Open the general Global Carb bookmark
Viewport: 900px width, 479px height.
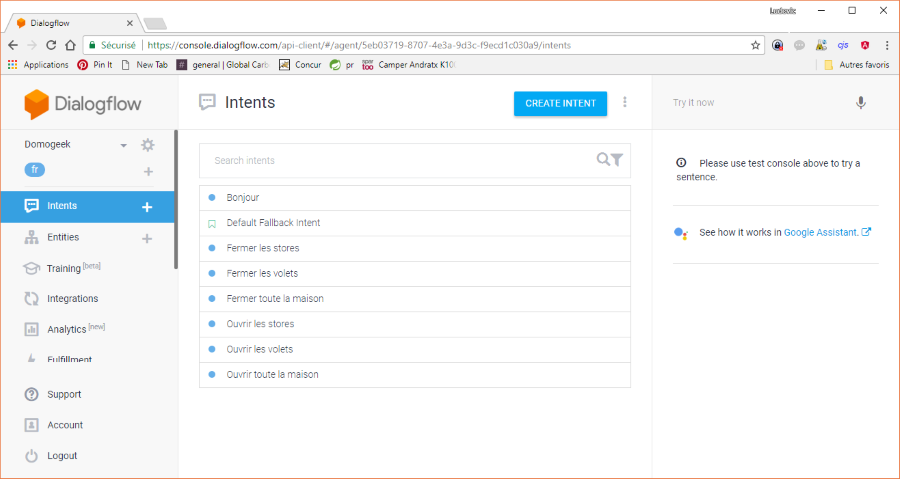[x=223, y=65]
